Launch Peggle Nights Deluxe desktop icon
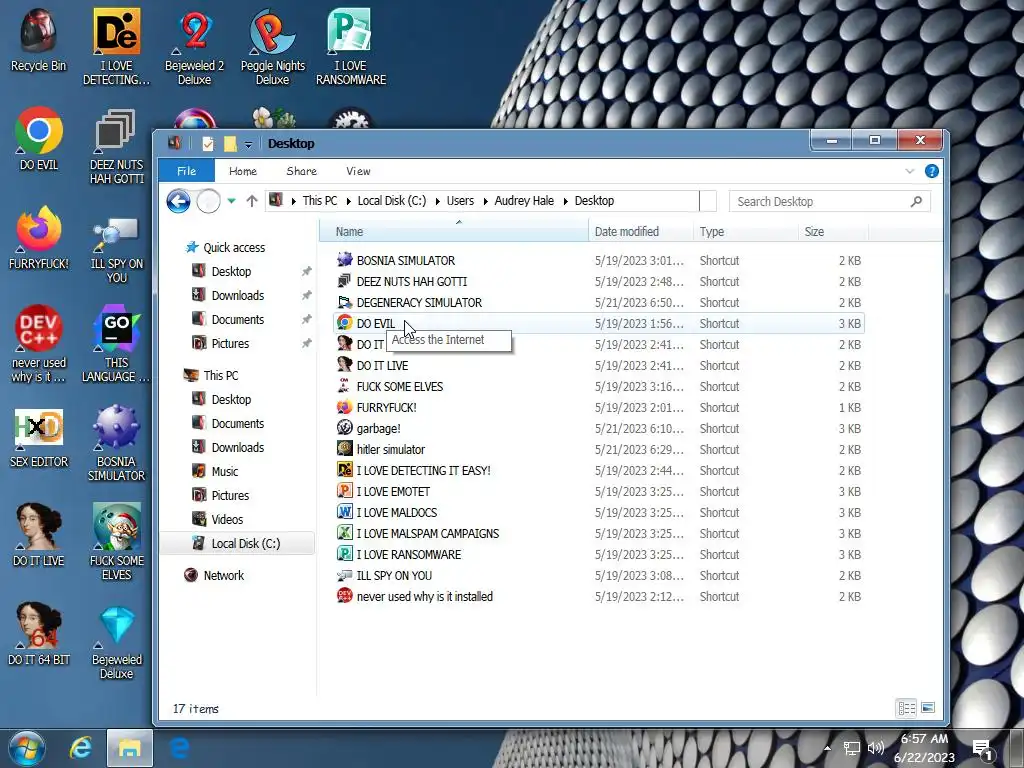 pos(272,47)
